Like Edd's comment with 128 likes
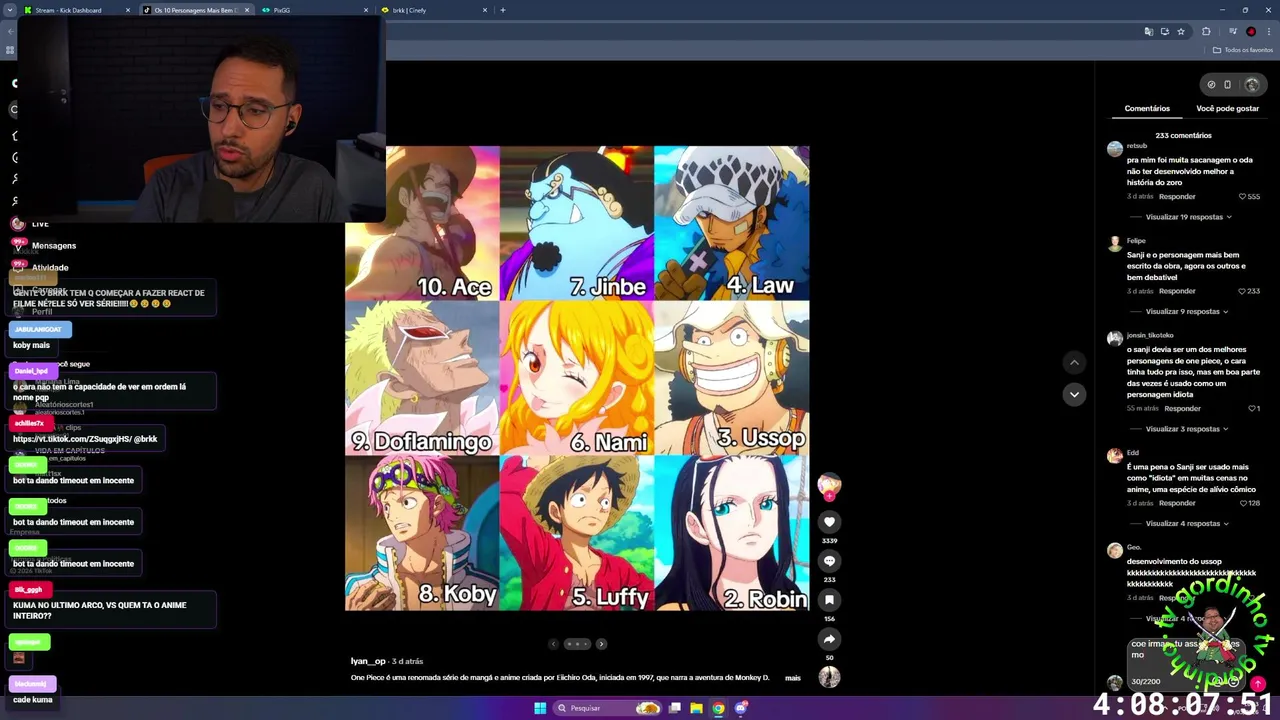The width and height of the screenshot is (1280, 720). [1243, 503]
